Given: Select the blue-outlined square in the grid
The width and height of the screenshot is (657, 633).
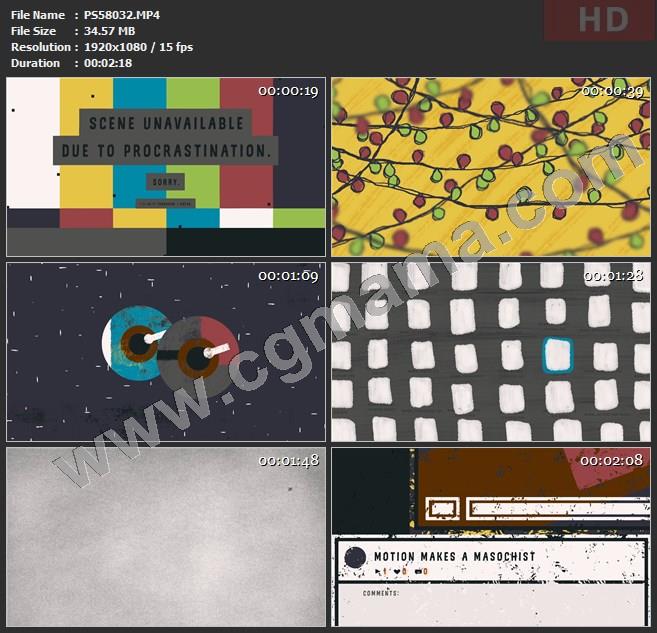Looking at the screenshot, I should point(557,354).
